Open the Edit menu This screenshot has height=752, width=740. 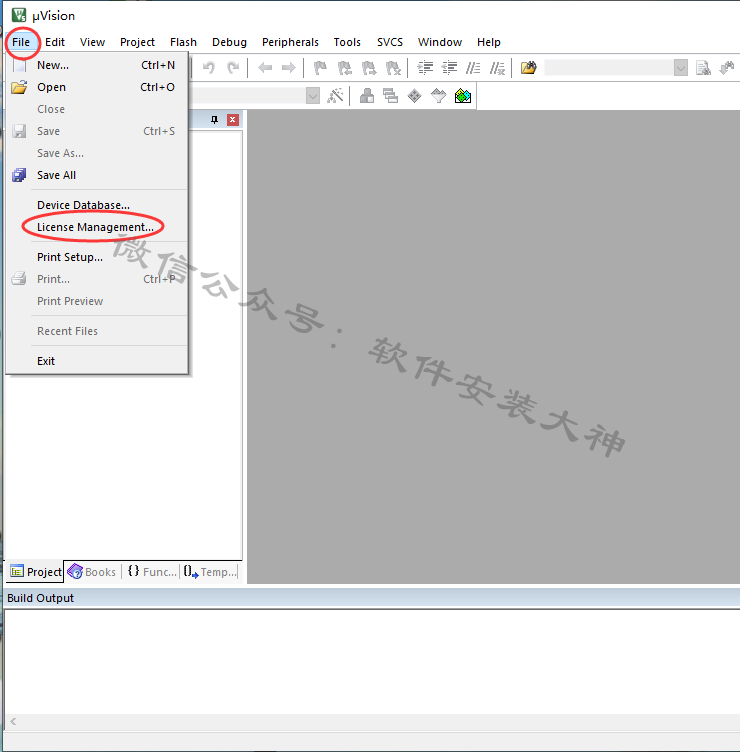pyautogui.click(x=55, y=42)
